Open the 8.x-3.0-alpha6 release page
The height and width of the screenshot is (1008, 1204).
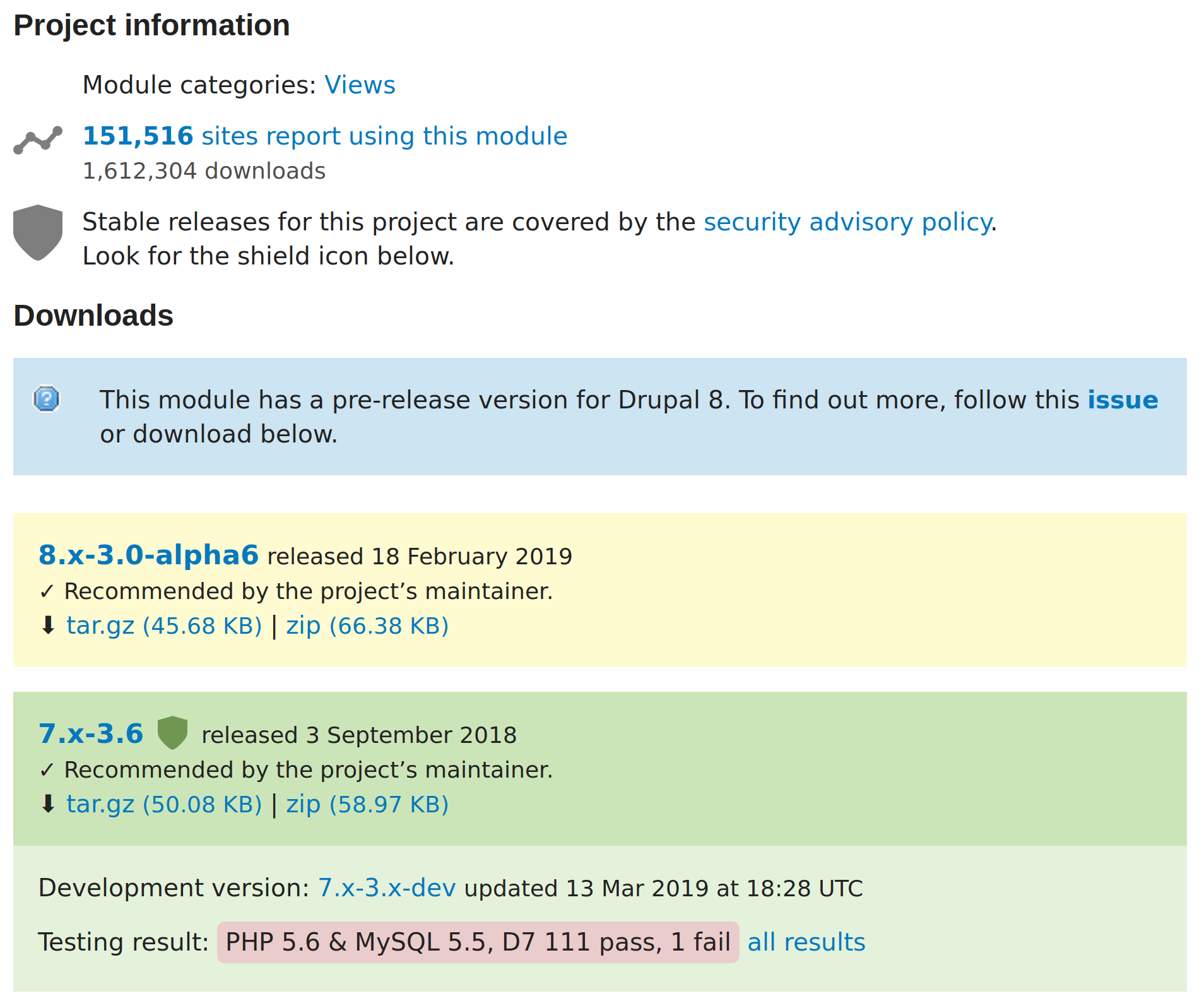coord(148,555)
